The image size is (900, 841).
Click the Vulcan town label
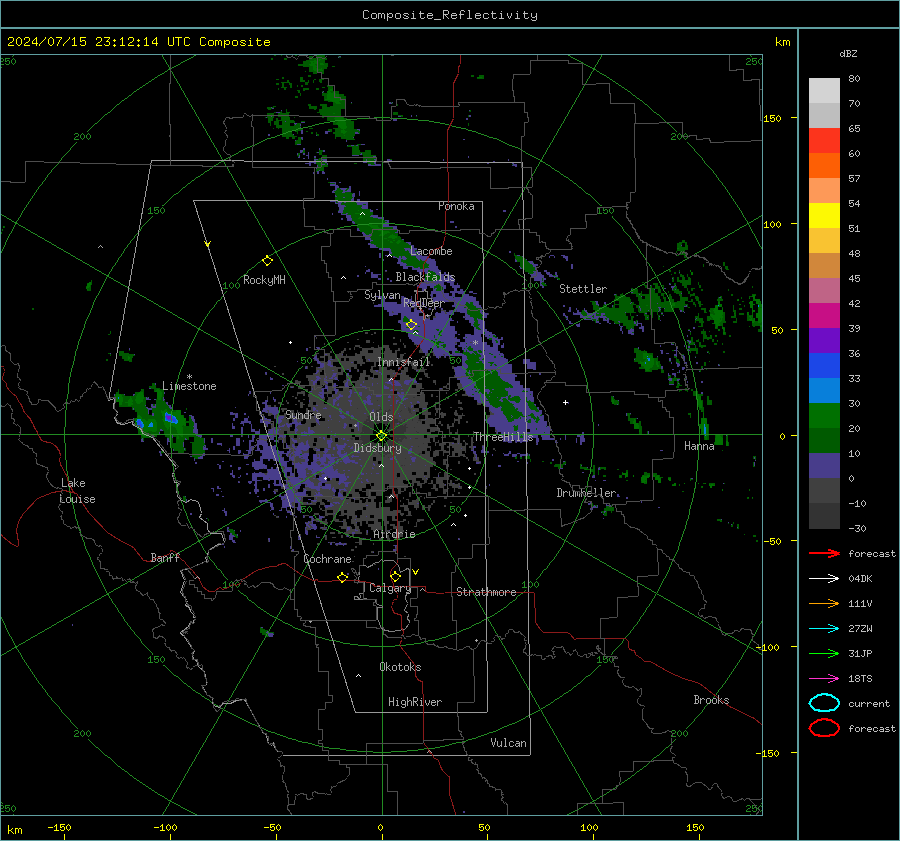pos(509,743)
